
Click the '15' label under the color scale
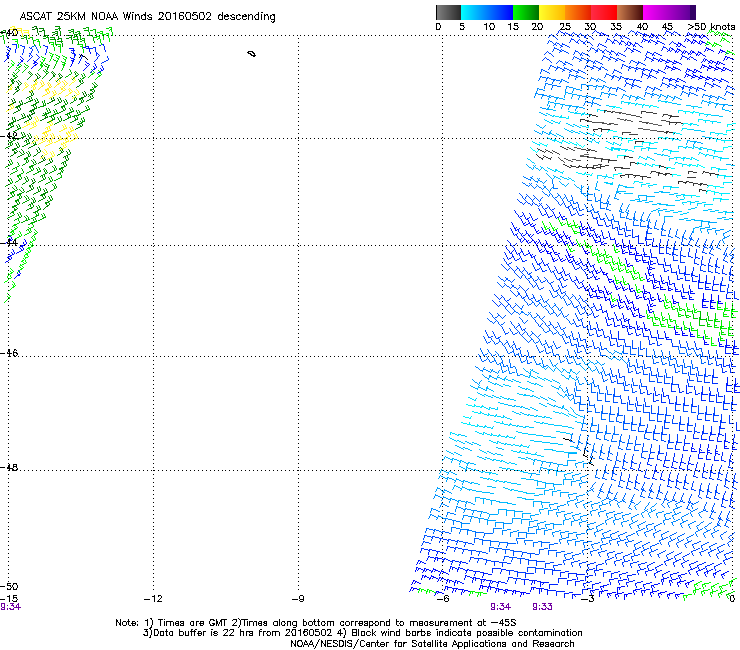click(x=513, y=27)
